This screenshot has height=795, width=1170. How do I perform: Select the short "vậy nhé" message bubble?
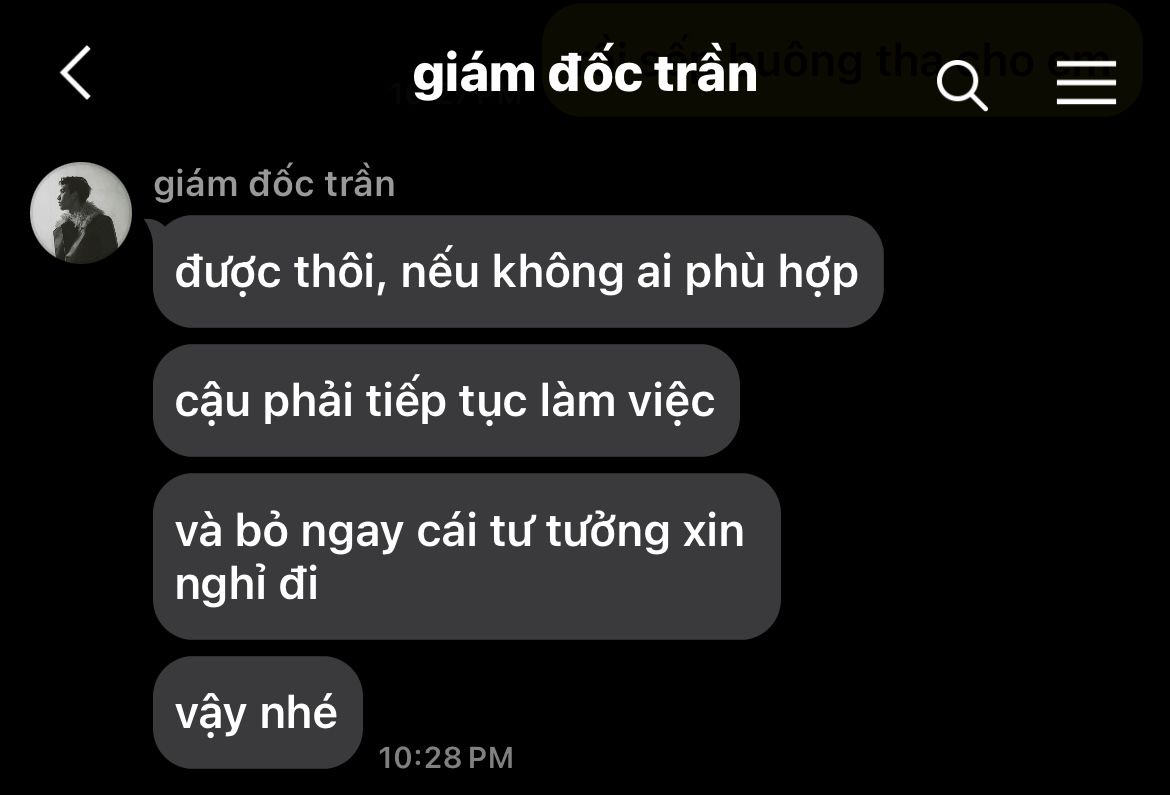point(257,712)
